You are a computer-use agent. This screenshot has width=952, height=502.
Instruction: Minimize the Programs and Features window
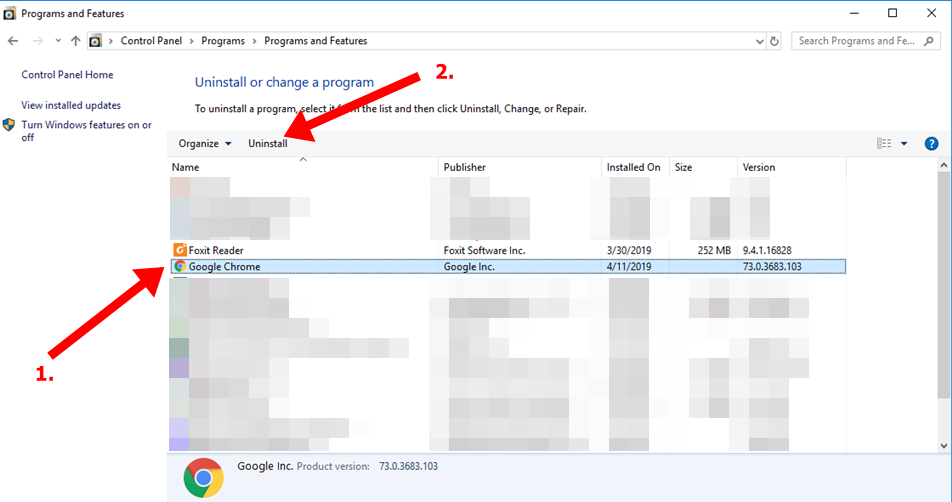pos(854,13)
